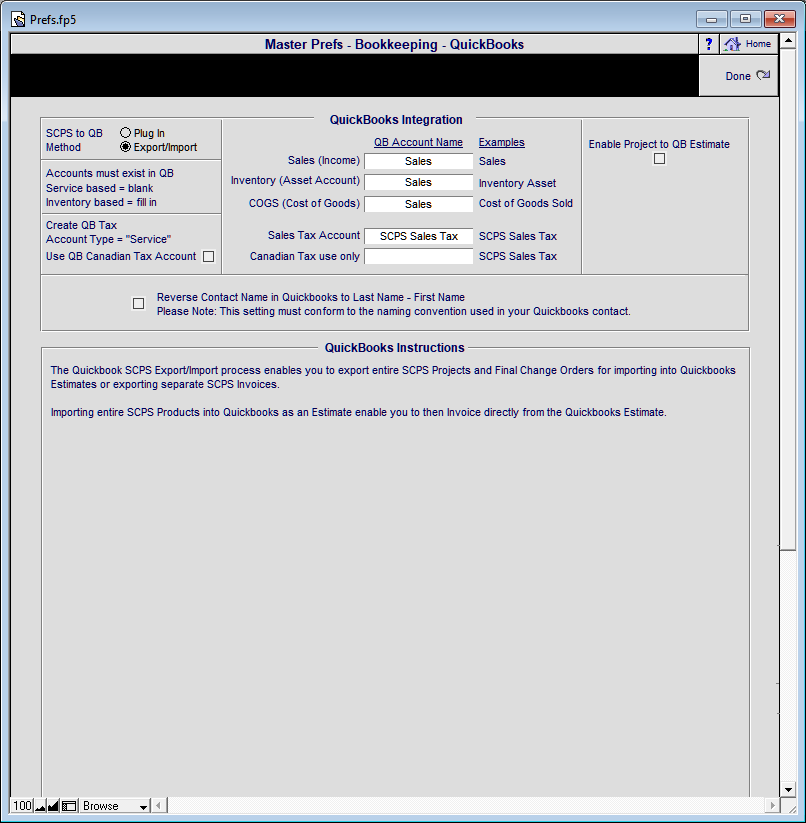Select the Plug In method radio button
The width and height of the screenshot is (806, 823).
coord(125,133)
